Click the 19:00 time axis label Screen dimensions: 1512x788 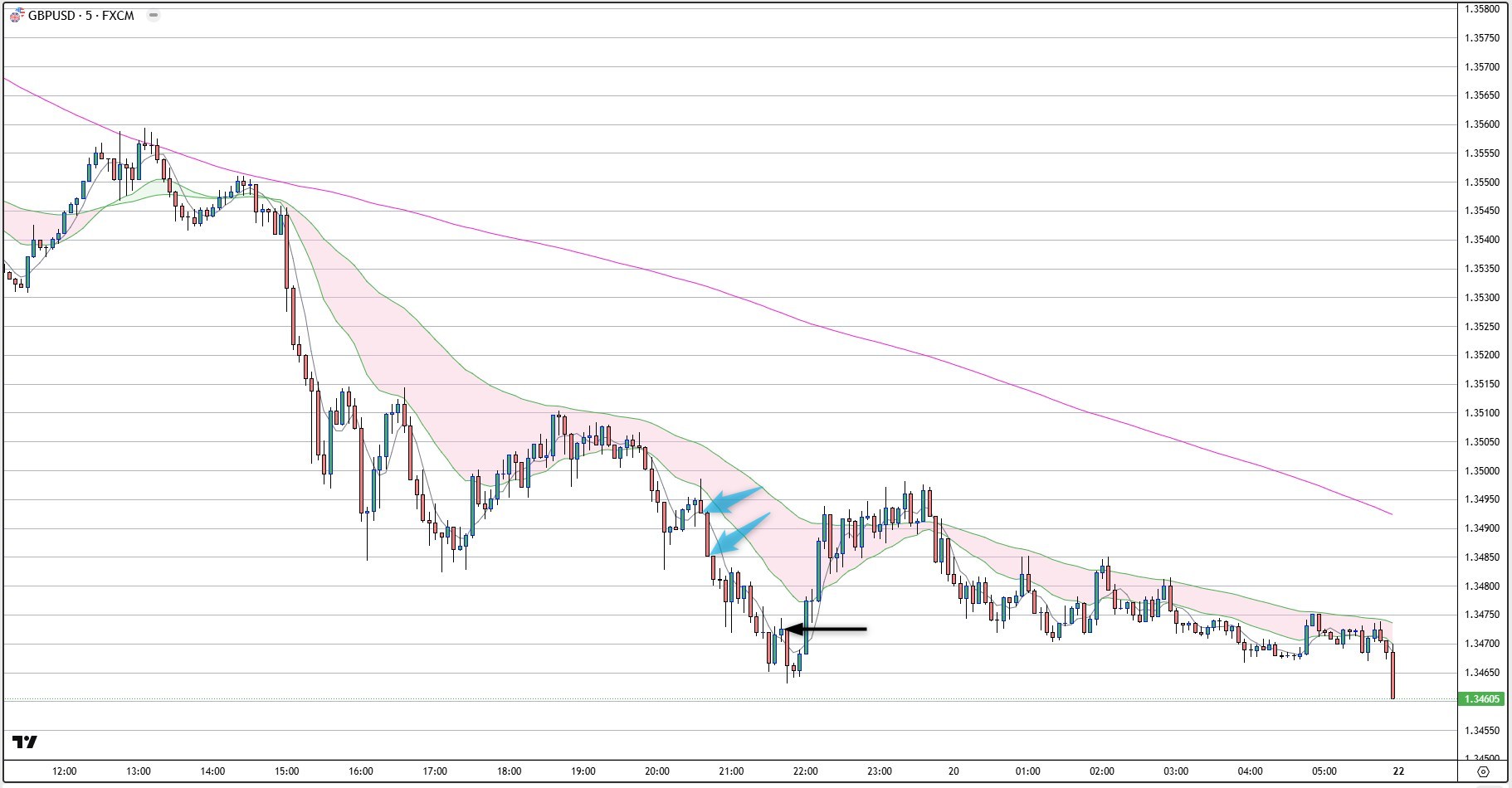583,771
